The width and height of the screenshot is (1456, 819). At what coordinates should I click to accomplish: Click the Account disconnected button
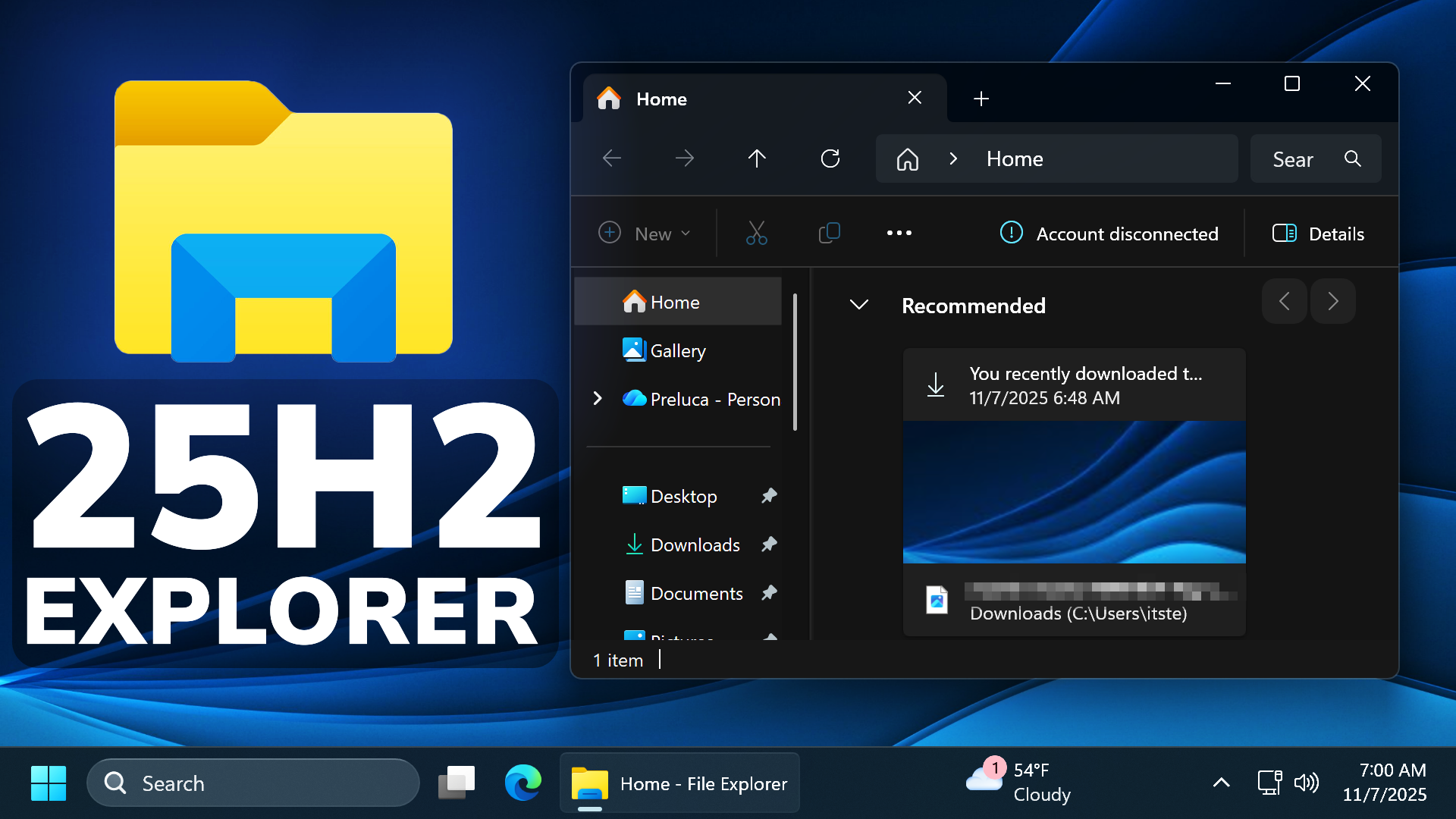pos(1109,234)
